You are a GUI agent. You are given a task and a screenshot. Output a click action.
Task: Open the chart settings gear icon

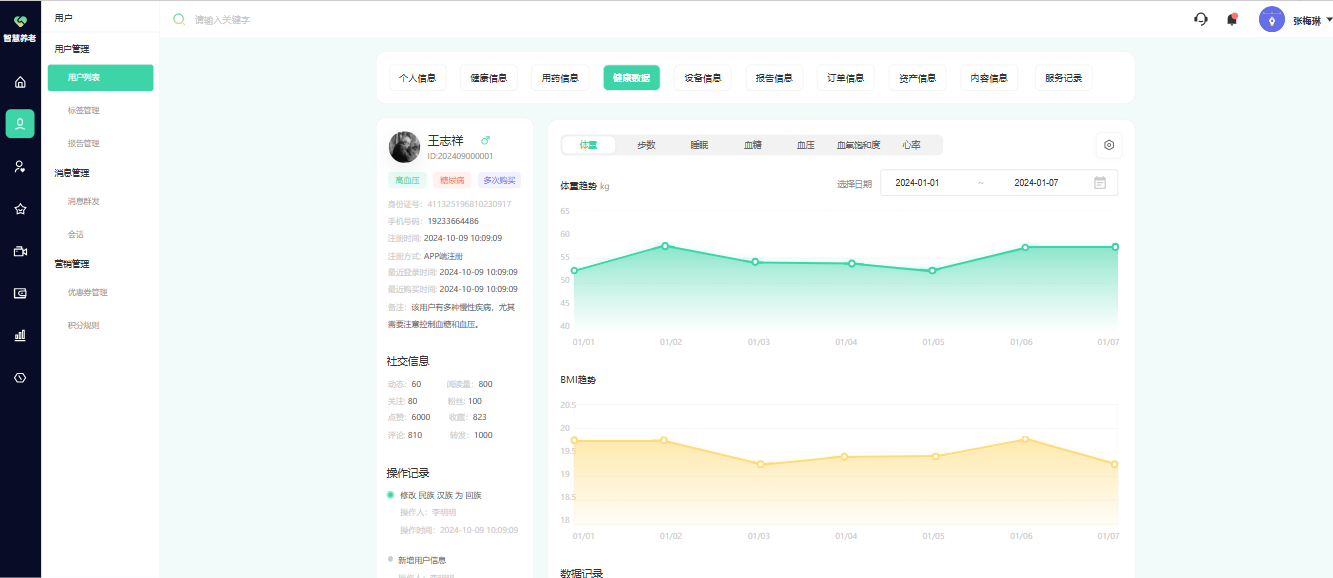point(1109,145)
